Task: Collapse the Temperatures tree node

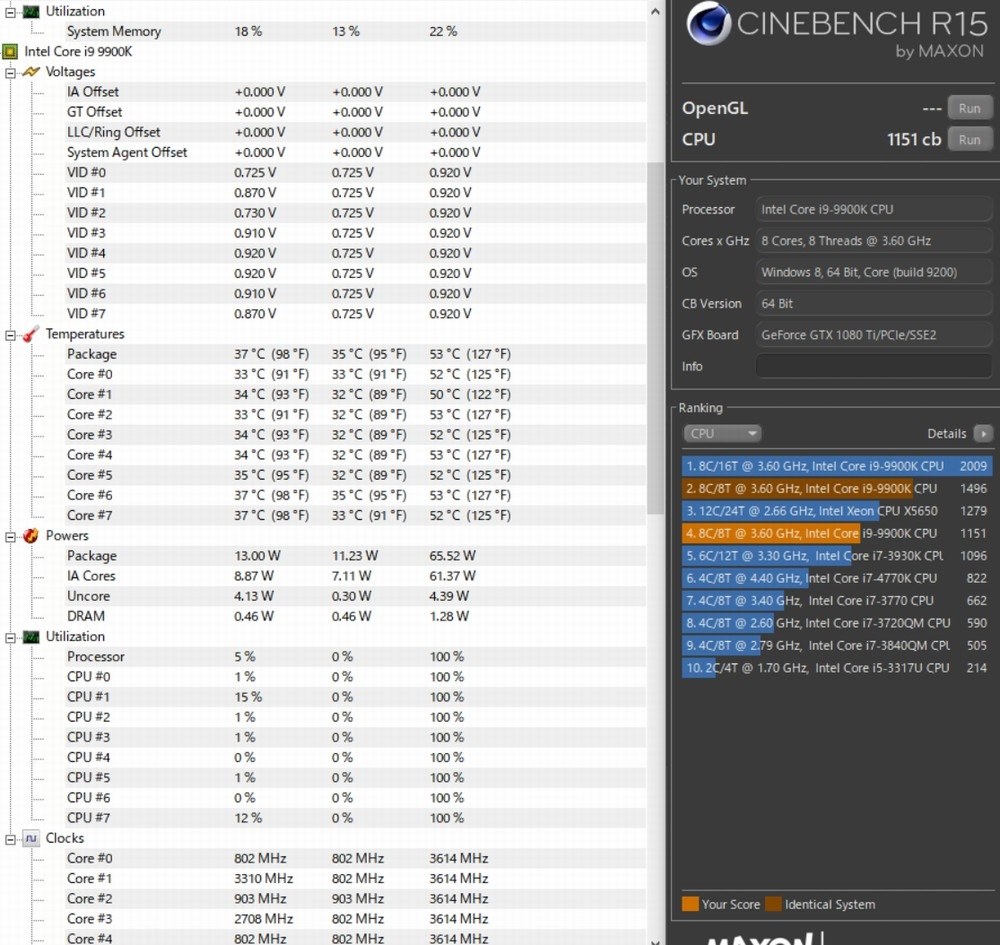Action: tap(10, 335)
